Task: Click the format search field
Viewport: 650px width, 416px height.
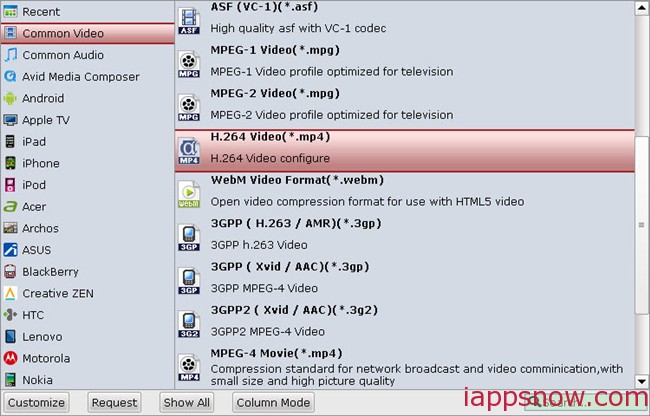Action: coord(587,402)
